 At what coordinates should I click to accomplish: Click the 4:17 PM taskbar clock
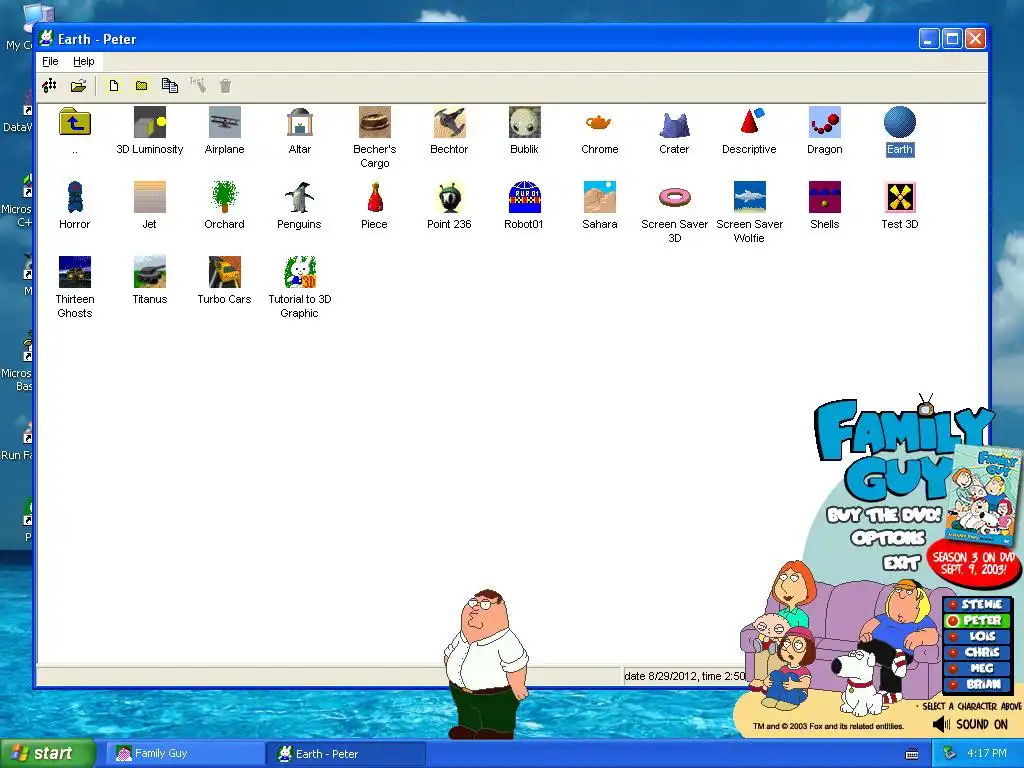point(987,753)
